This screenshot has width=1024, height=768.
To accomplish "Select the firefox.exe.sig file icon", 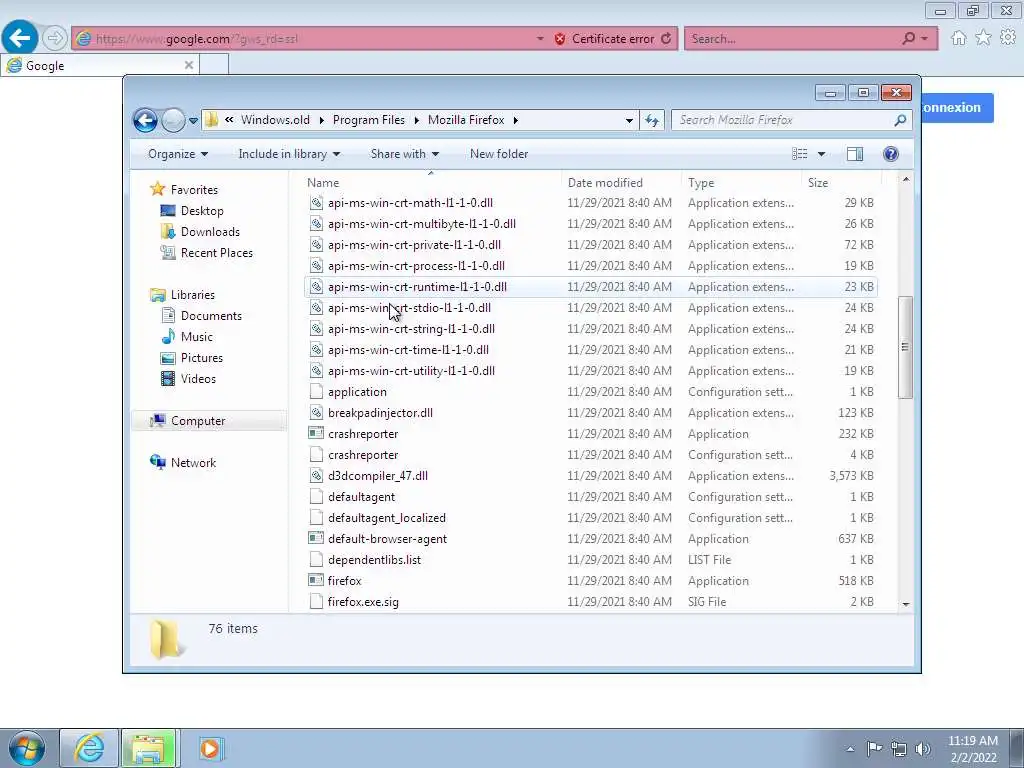I will point(316,601).
